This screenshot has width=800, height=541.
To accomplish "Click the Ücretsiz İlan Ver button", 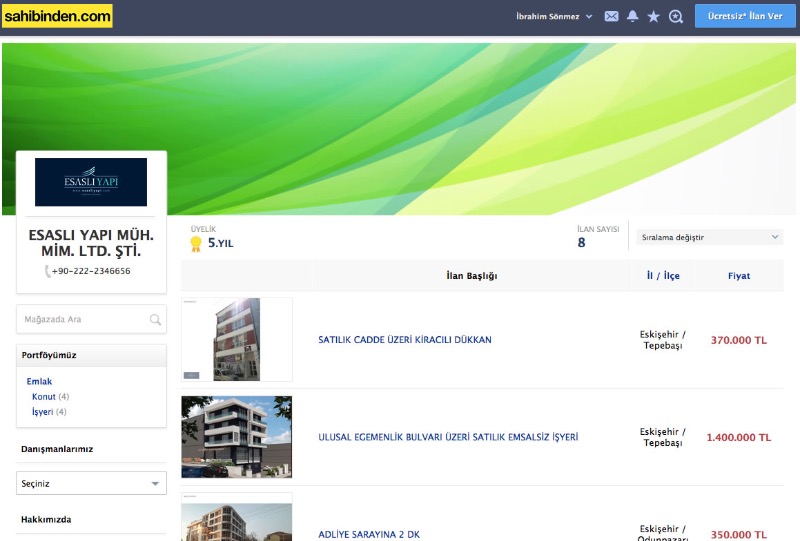I will pyautogui.click(x=745, y=16).
